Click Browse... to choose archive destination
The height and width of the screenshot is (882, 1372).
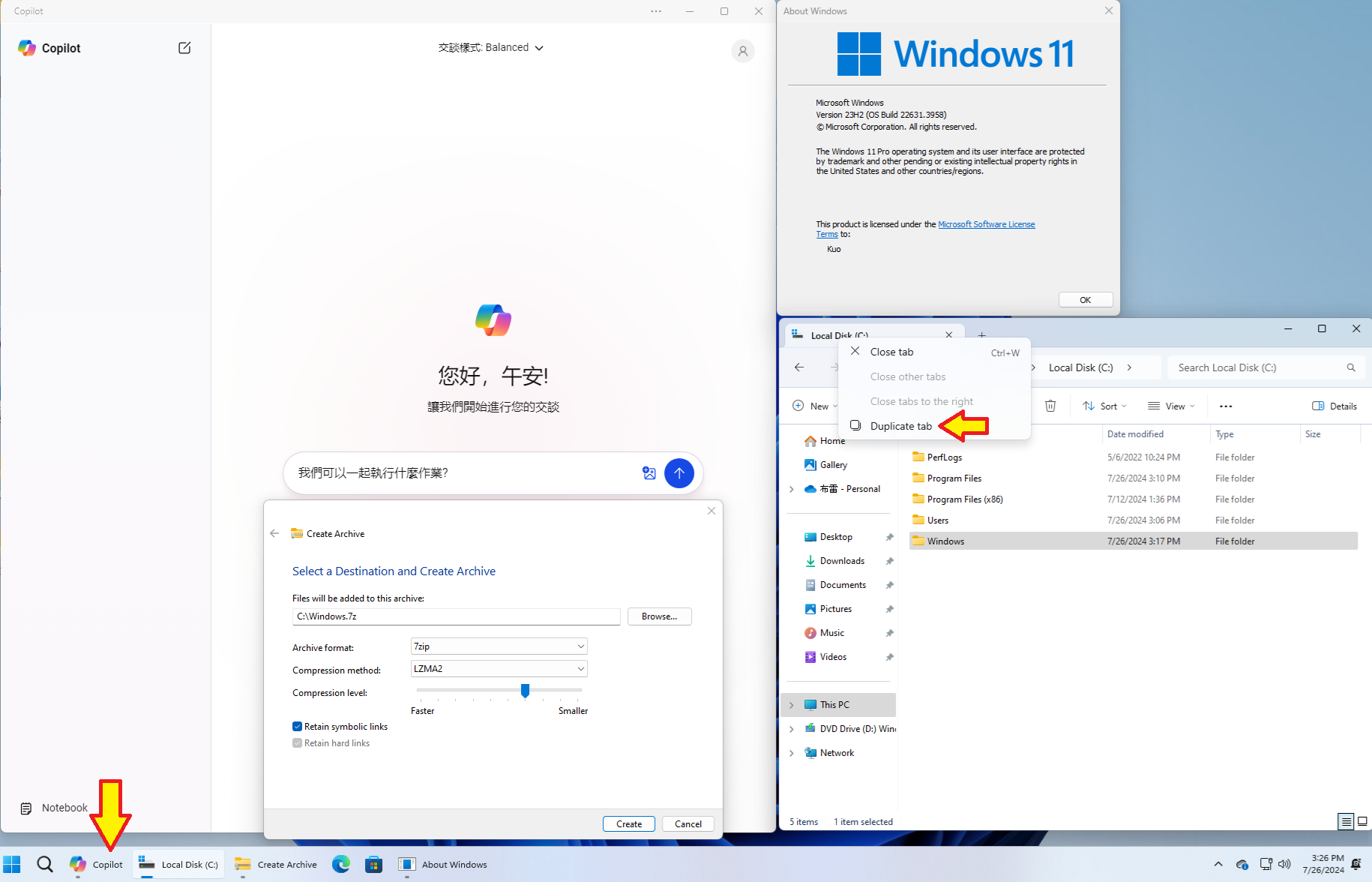pyautogui.click(x=660, y=616)
